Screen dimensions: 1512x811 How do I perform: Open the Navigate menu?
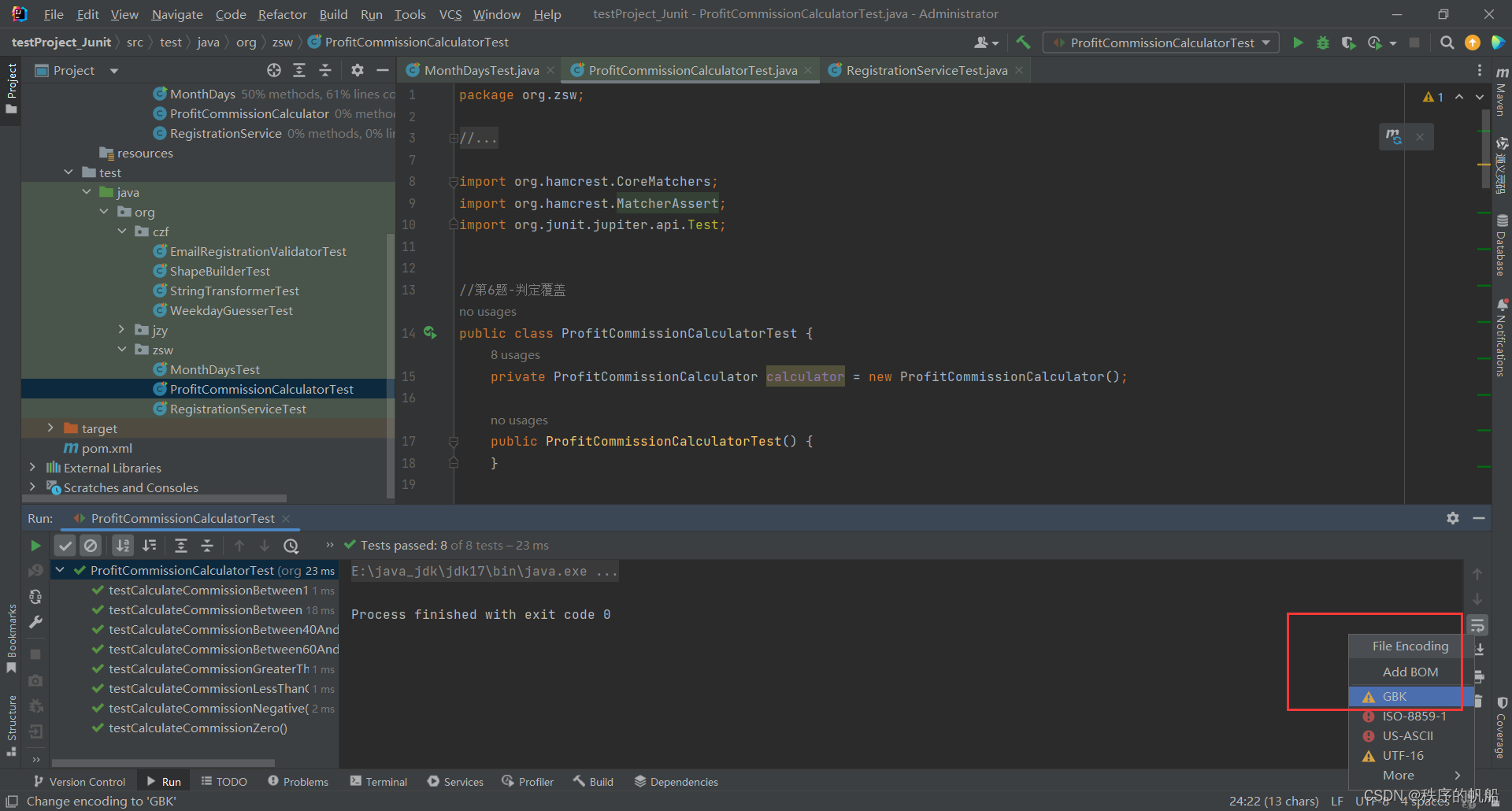(176, 14)
